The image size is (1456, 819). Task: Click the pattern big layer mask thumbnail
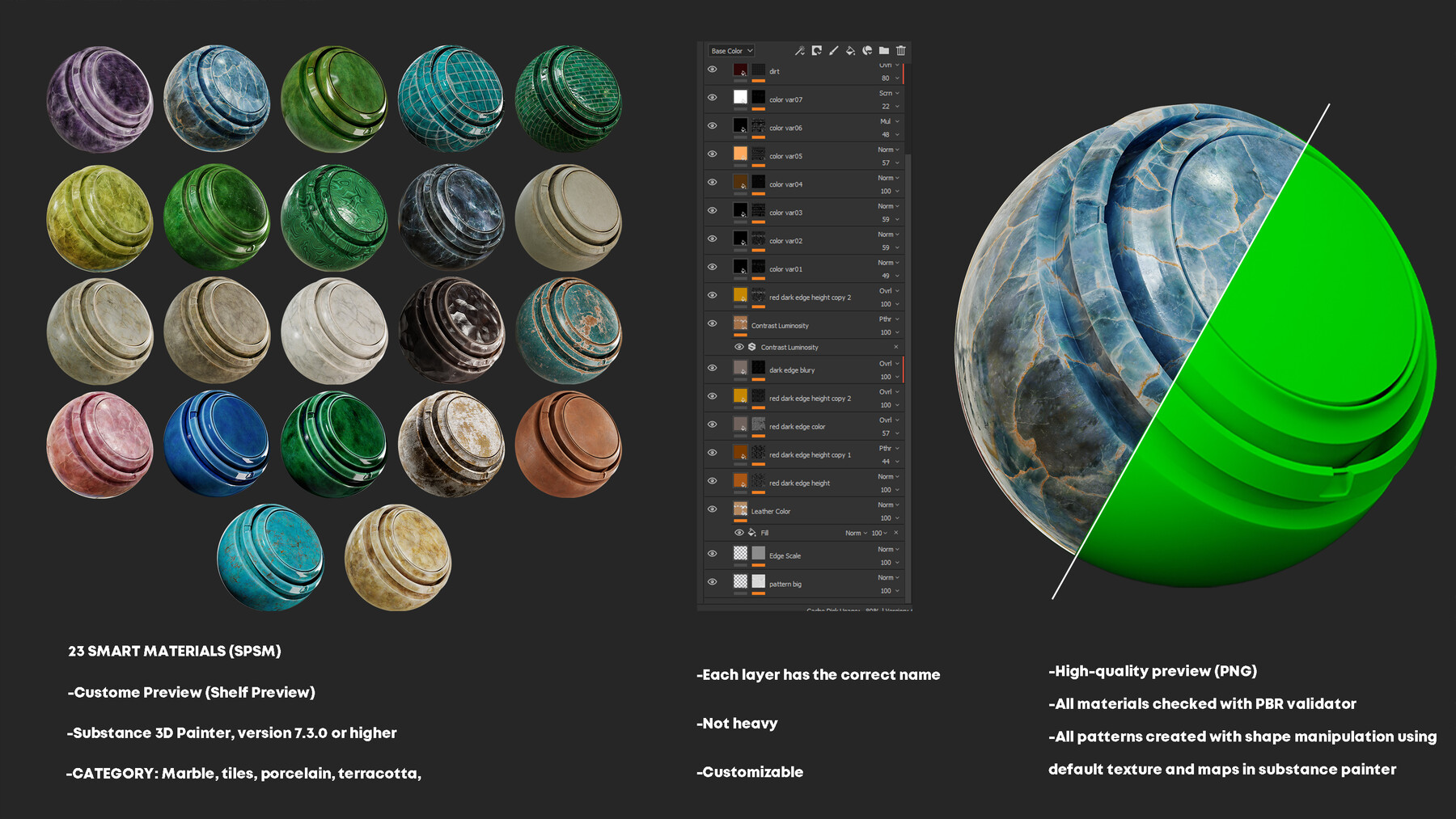click(759, 582)
